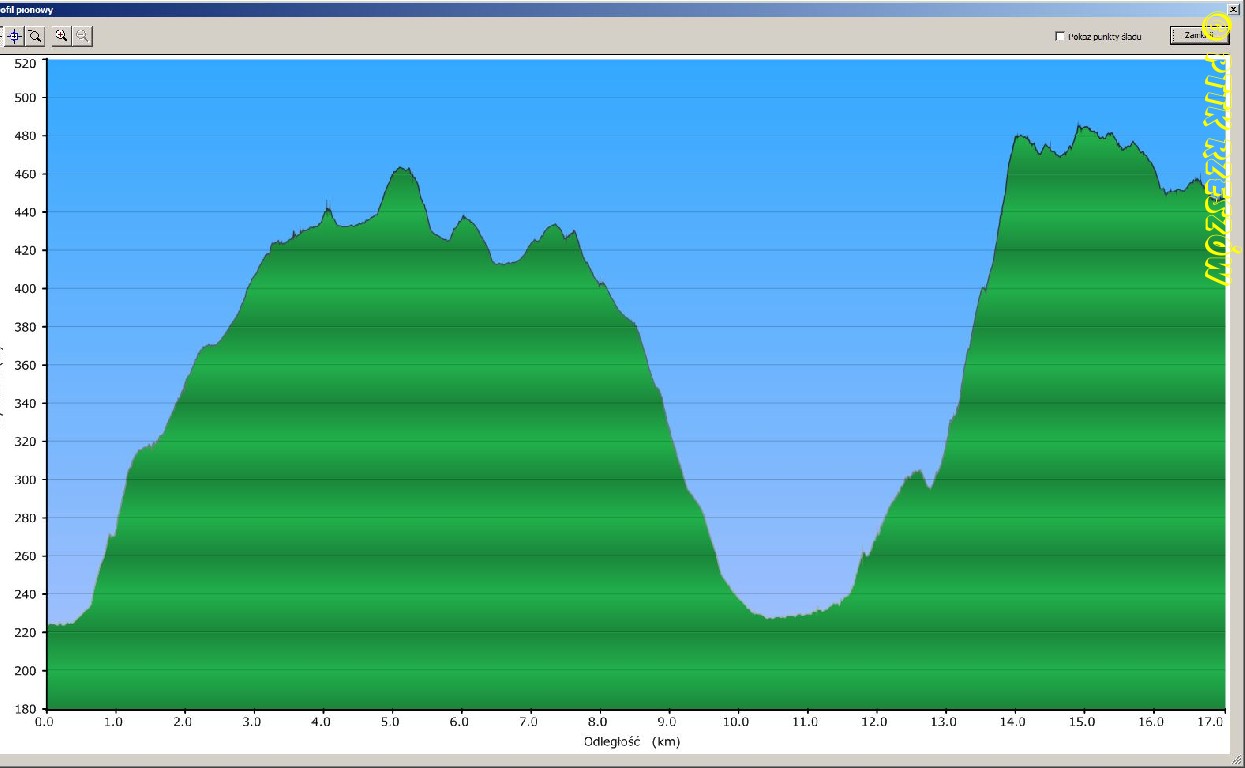This screenshot has height=768, width=1245.
Task: Click the local dip near 12.8 km
Action: 930,487
